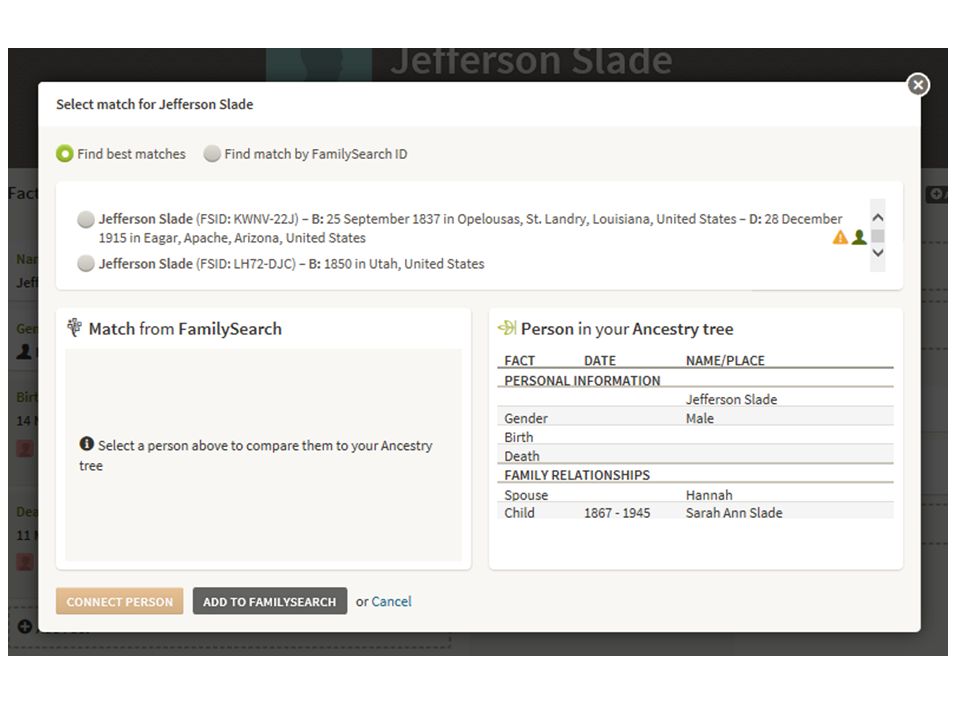The image size is (960, 720).
Task: Click the match list scroll down arrow
Action: tap(878, 253)
